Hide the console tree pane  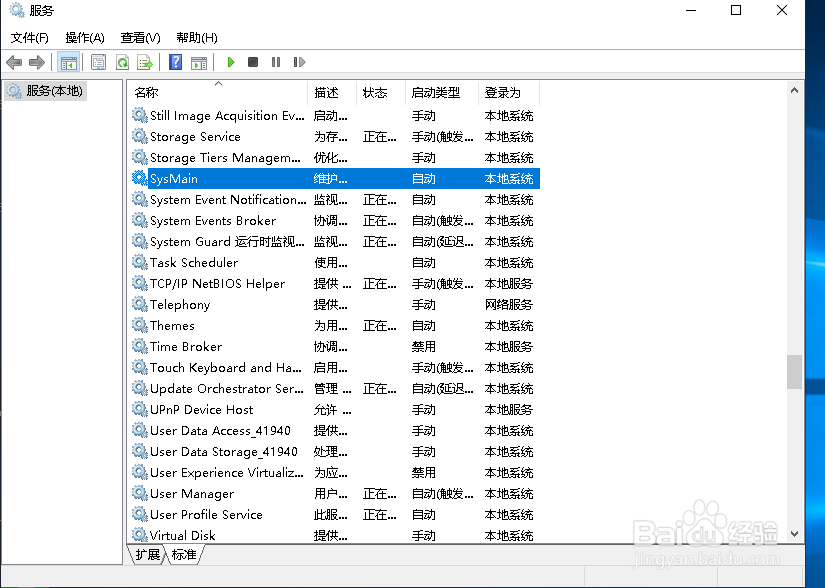point(68,61)
